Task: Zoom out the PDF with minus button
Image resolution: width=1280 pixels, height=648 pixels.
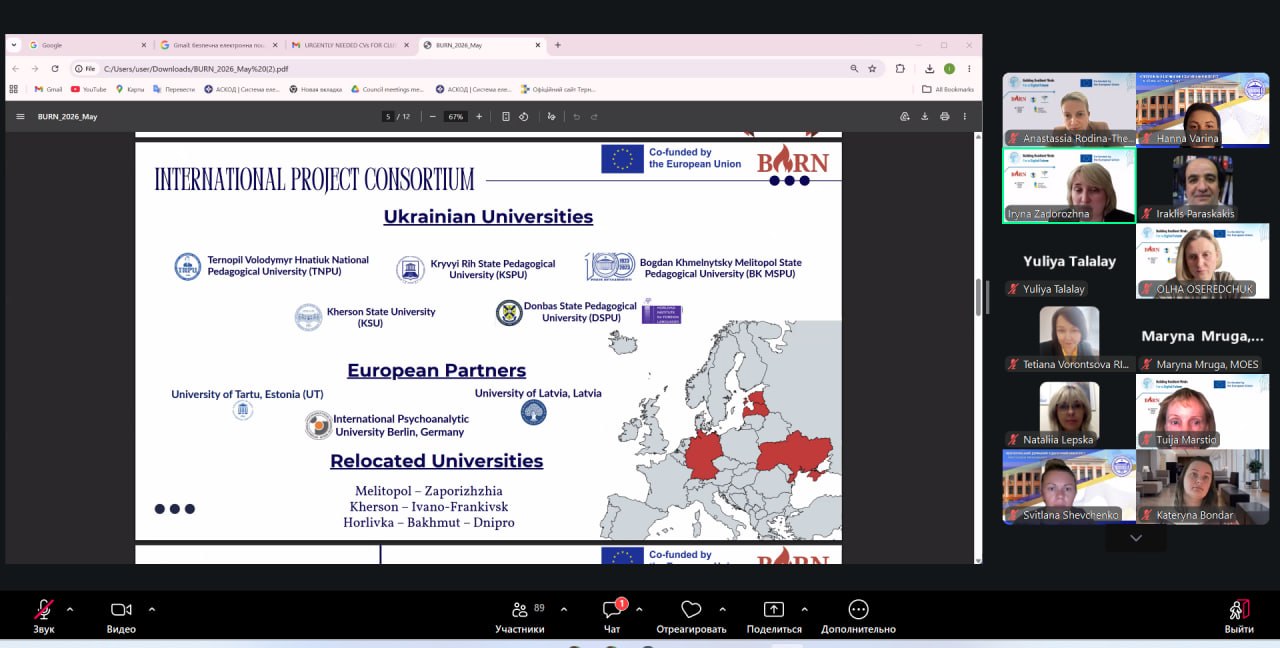Action: tap(433, 116)
